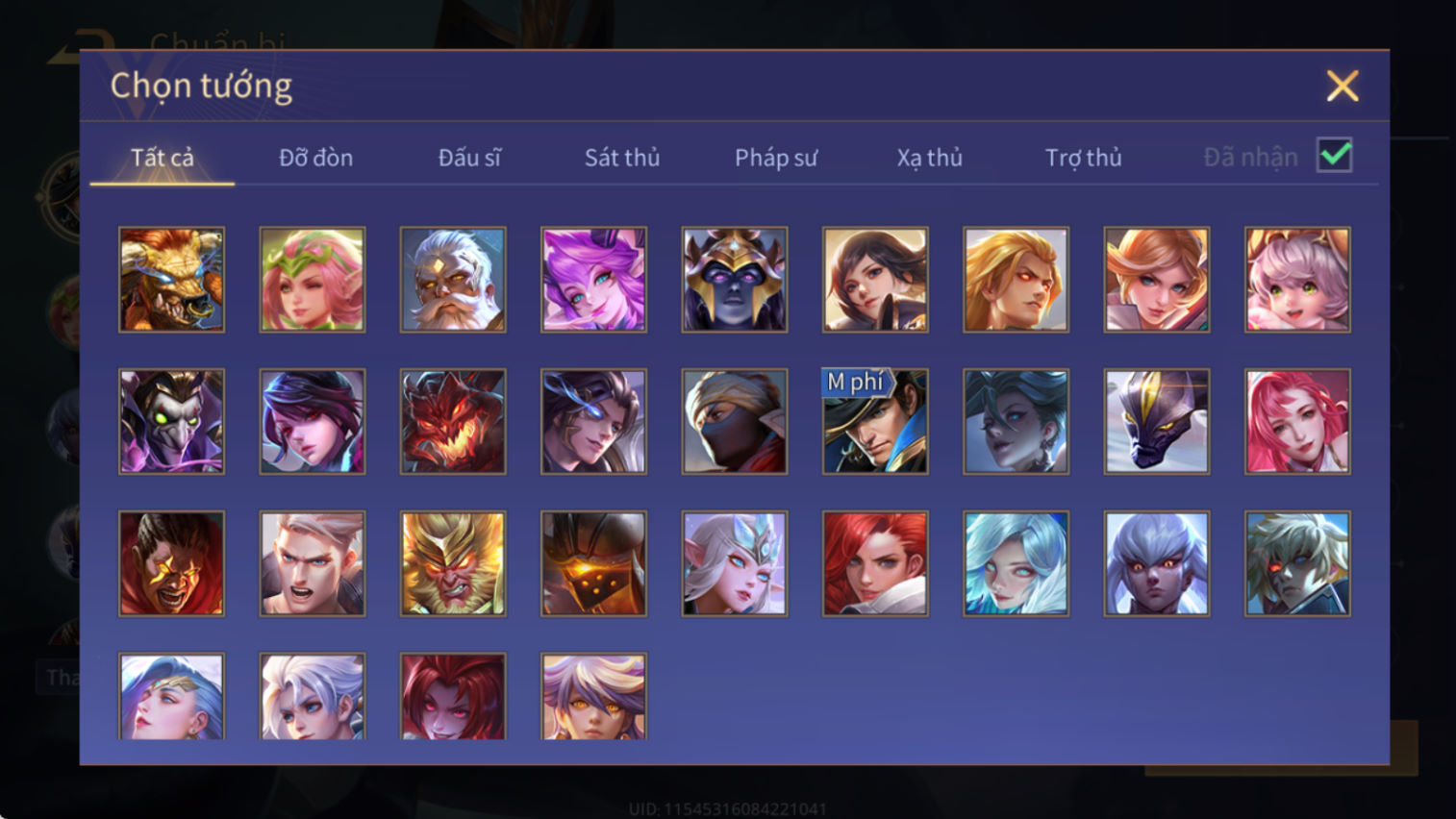Screen dimensions: 1456x819
Task: Choose the white-bearded old man hero
Action: point(453,280)
